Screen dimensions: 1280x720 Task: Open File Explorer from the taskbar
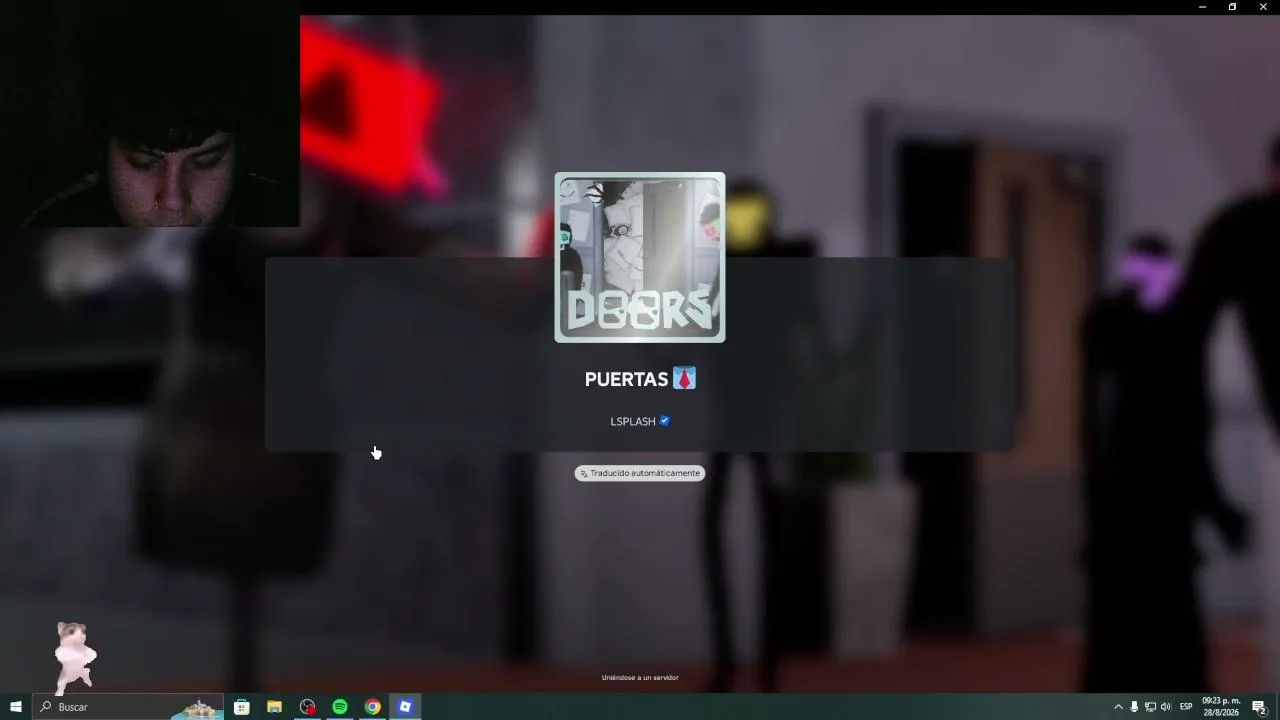[x=274, y=707]
